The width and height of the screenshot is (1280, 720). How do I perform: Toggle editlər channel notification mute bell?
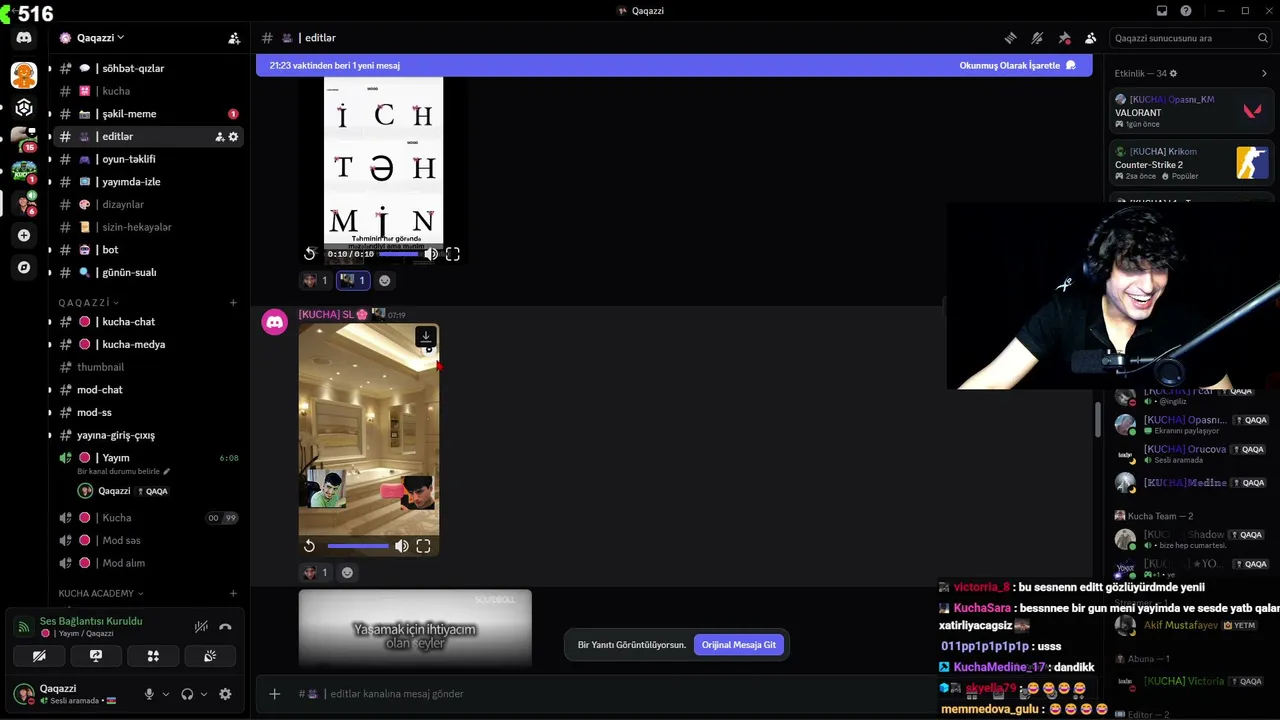pos(1037,38)
